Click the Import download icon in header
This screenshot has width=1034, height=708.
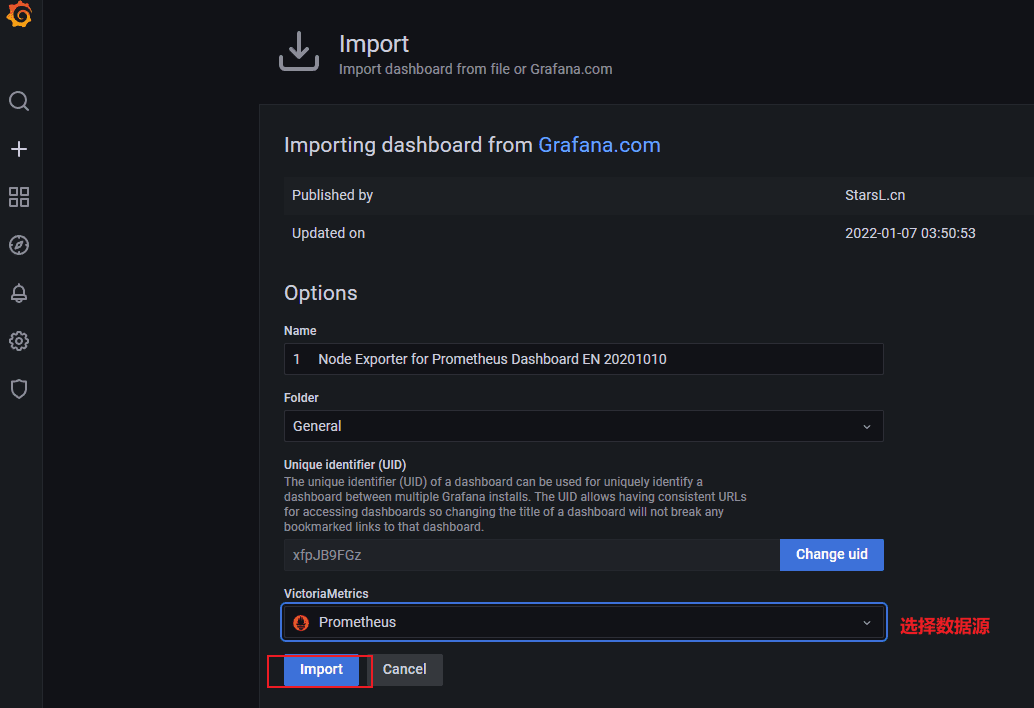pos(298,52)
